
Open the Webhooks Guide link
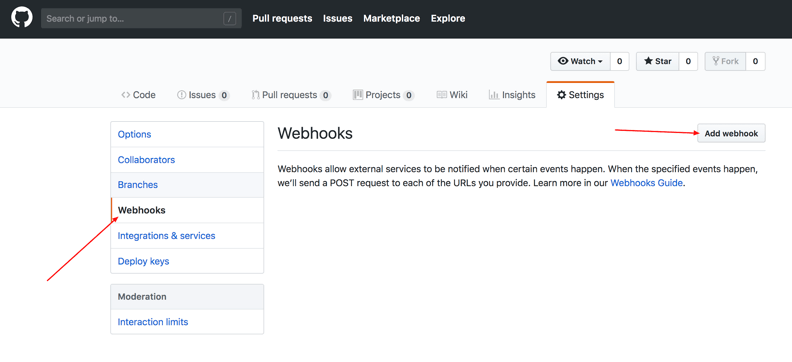(x=647, y=183)
